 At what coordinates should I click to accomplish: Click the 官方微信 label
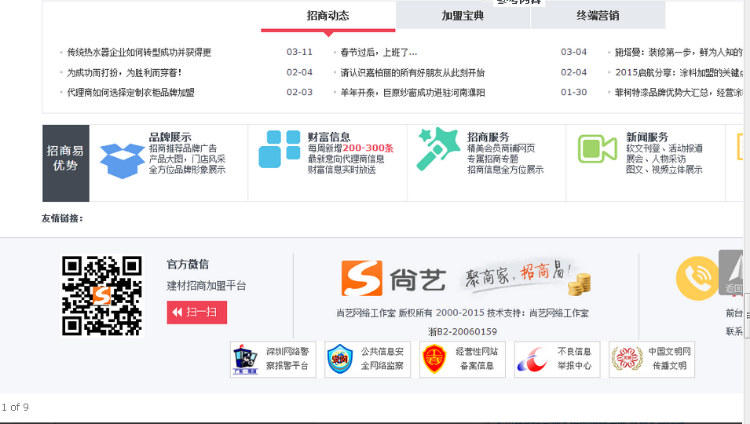tap(188, 264)
